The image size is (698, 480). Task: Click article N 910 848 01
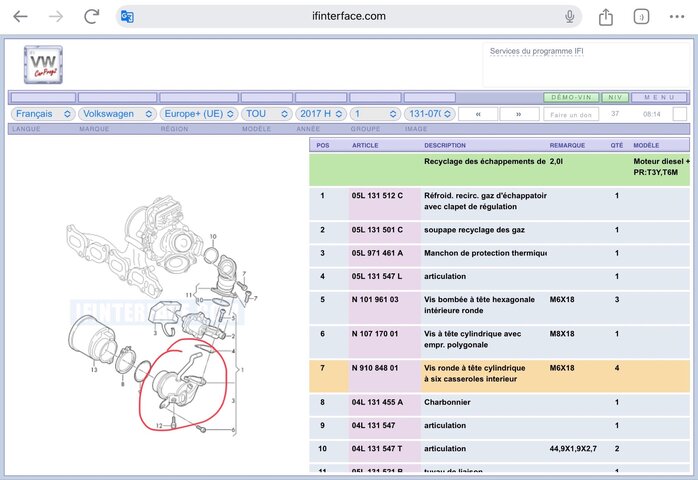coord(375,368)
